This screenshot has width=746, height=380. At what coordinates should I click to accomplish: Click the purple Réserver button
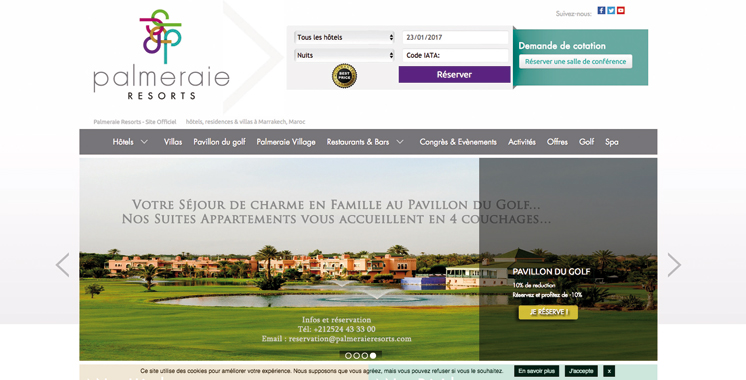[454, 75]
